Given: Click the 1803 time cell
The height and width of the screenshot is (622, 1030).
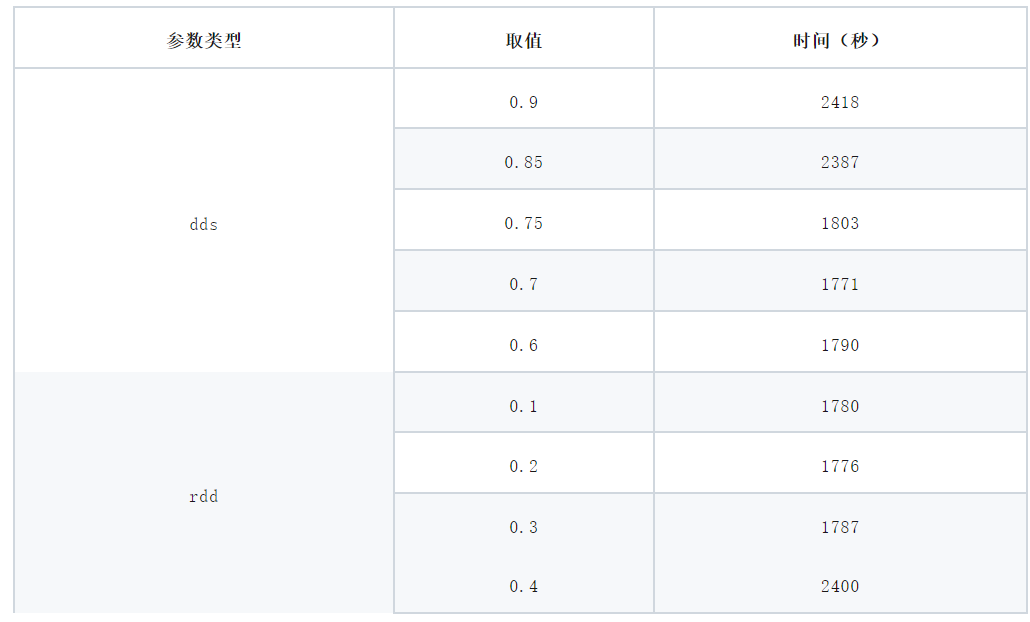Looking at the screenshot, I should 840,223.
